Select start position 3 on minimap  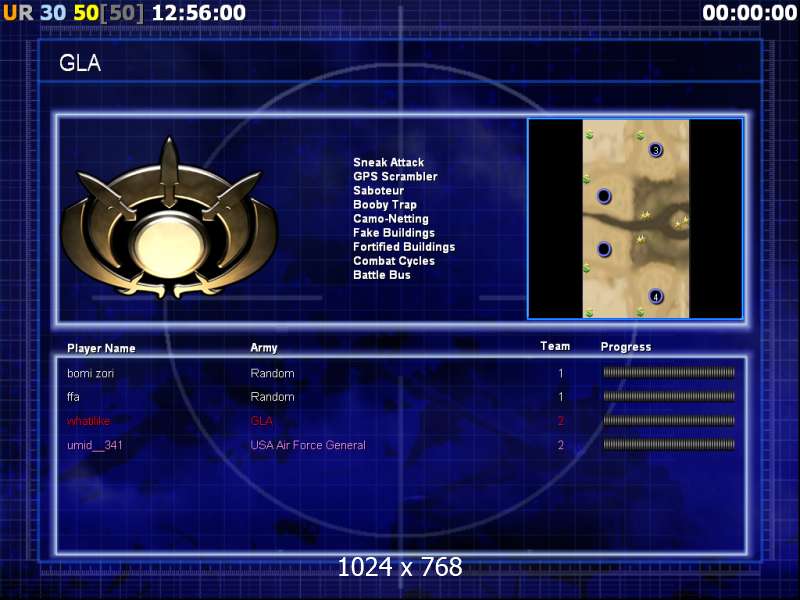coord(656,150)
